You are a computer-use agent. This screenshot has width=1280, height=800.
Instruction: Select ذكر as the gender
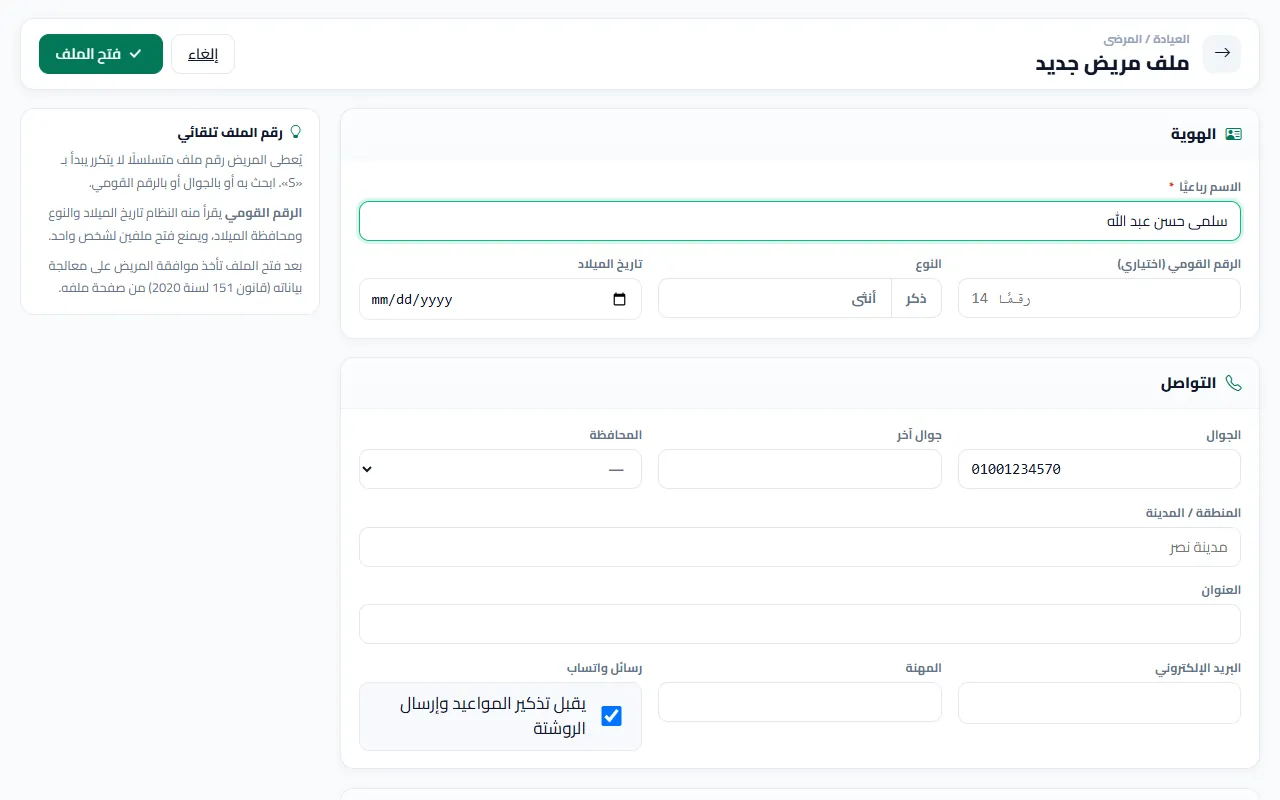(x=916, y=299)
